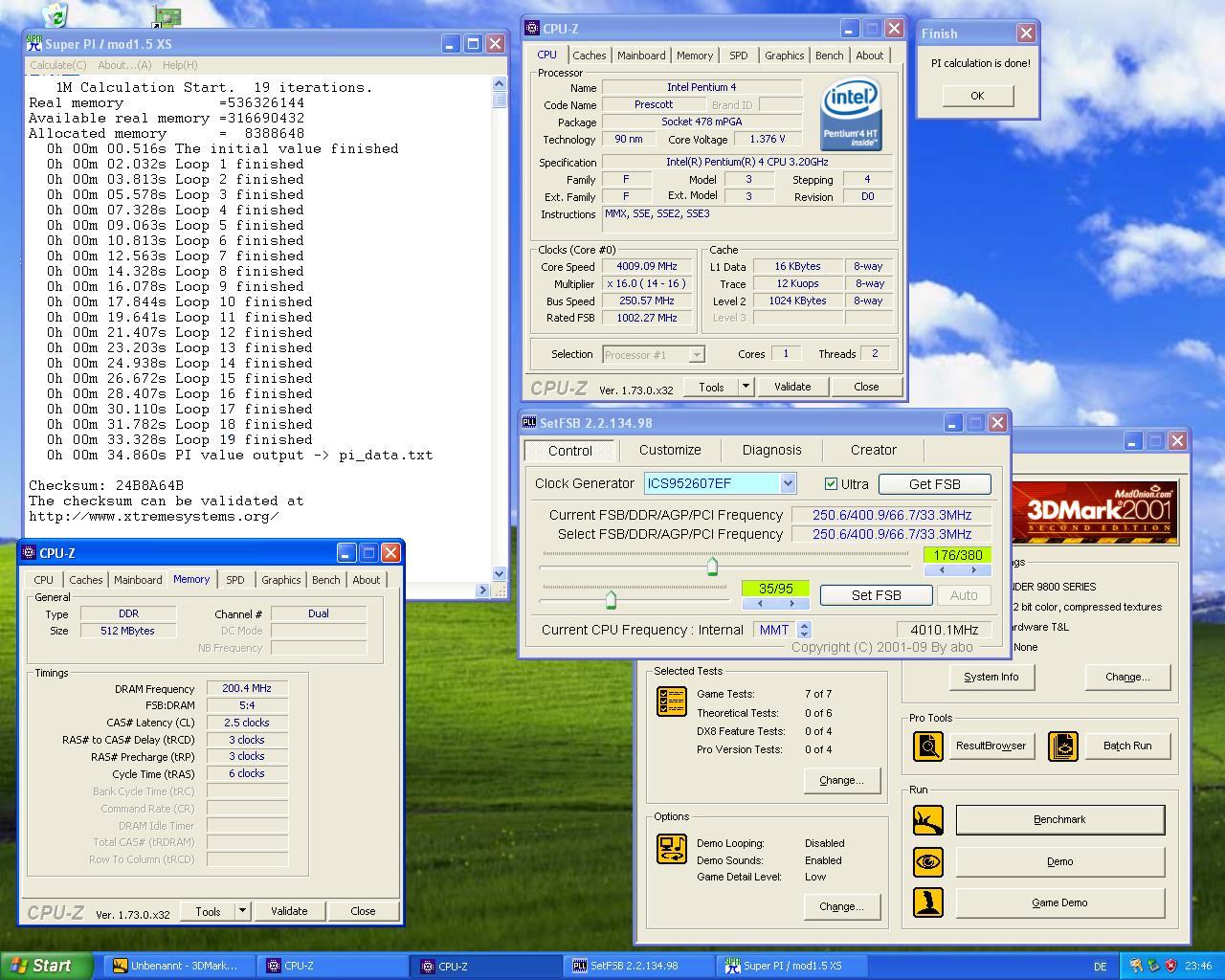This screenshot has height=980, width=1225.
Task: Click Validate in CPU-Z CPU window
Action: pos(792,387)
